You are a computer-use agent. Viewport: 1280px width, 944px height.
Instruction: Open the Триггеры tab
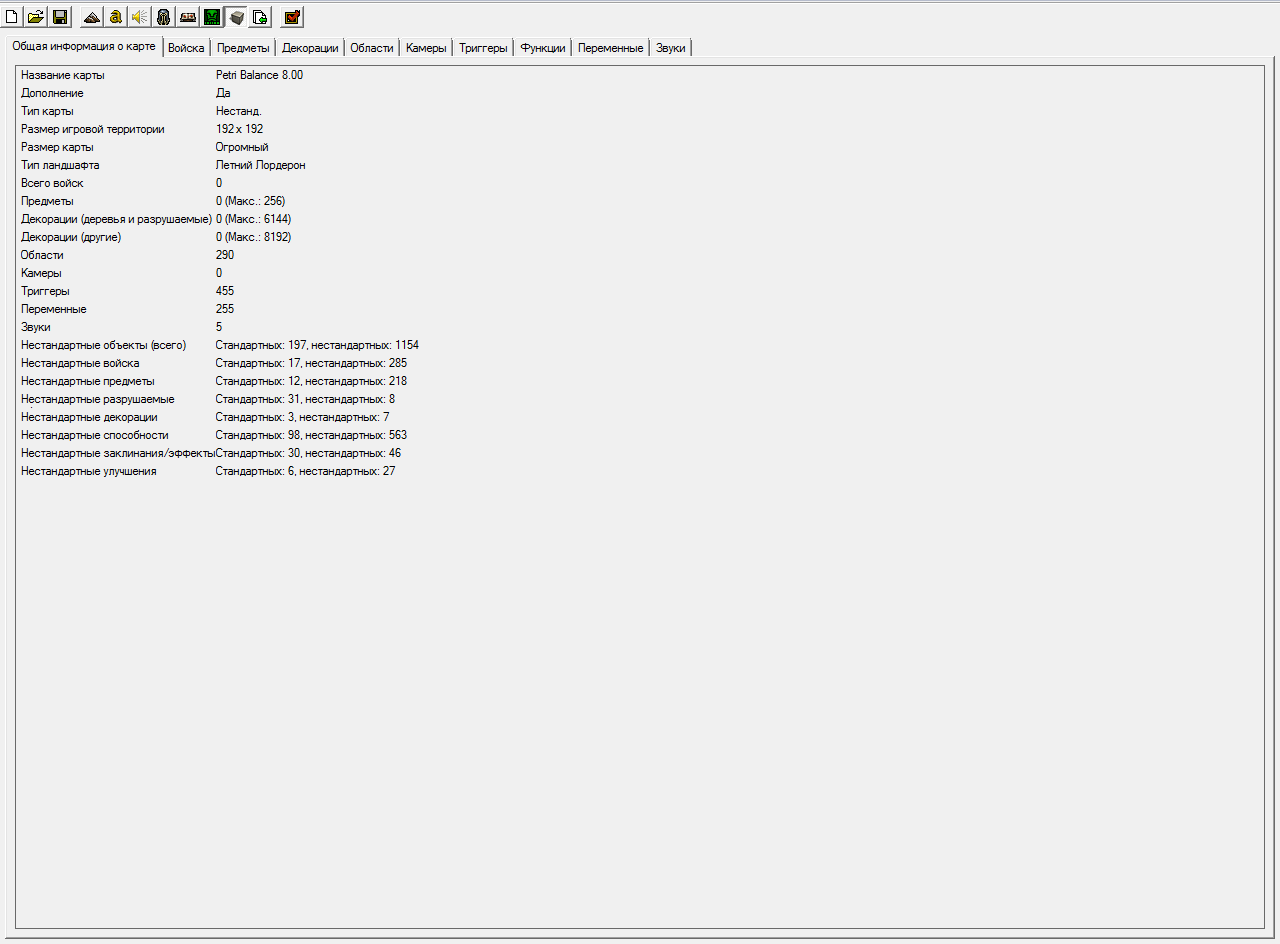(x=484, y=48)
